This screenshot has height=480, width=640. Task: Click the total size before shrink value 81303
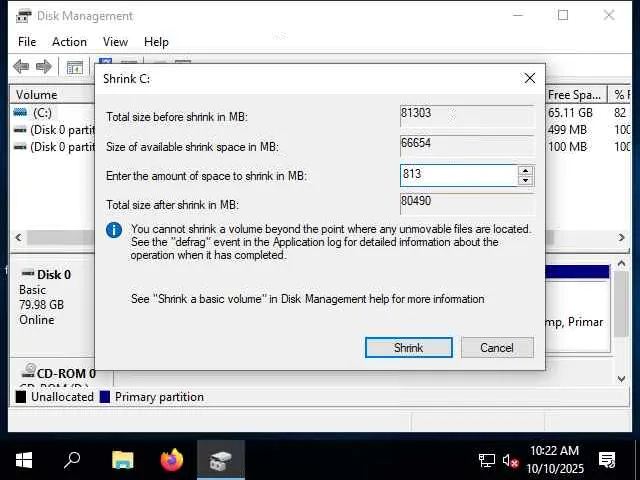point(467,116)
